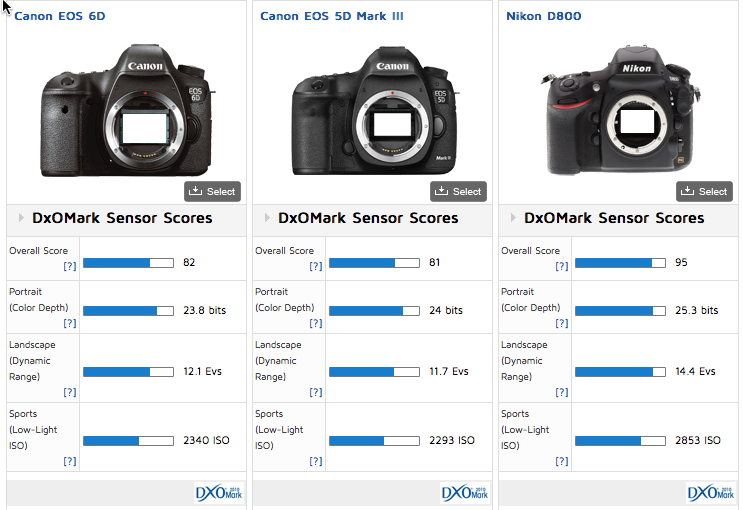Click the 2853 ISO low-light value

[x=698, y=440]
